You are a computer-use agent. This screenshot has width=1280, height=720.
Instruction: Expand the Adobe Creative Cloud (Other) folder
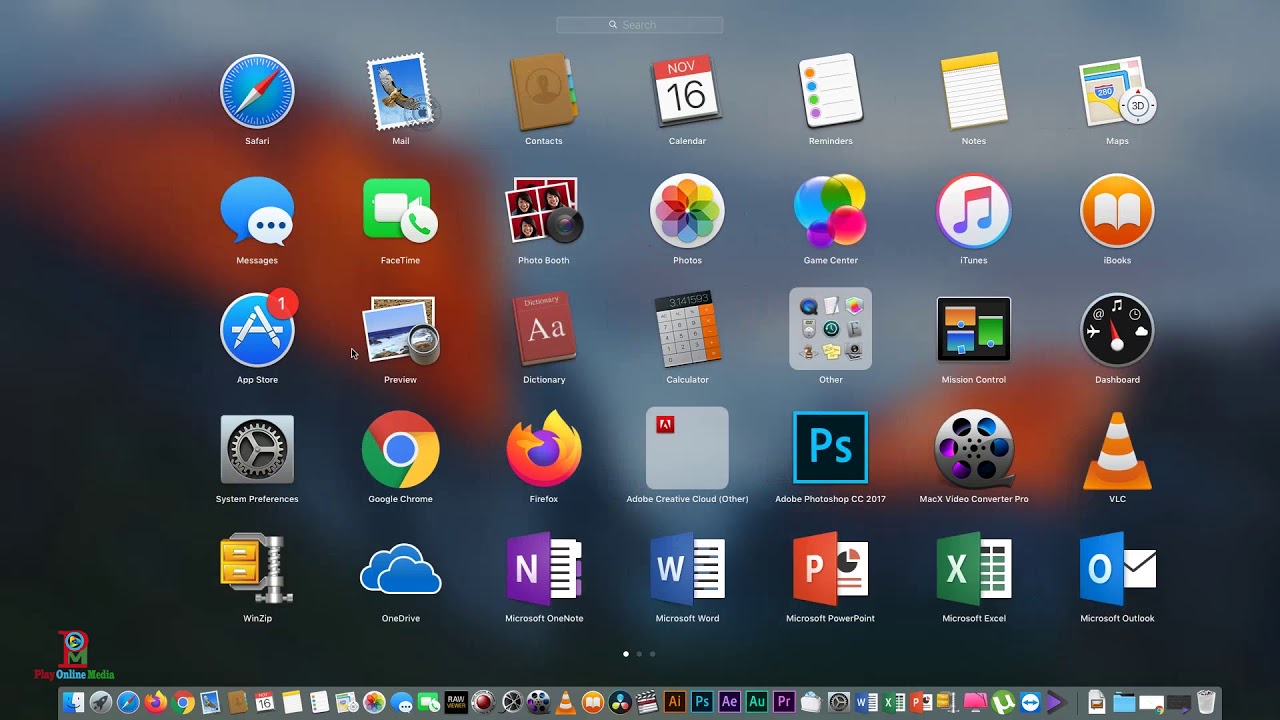pyautogui.click(x=687, y=448)
